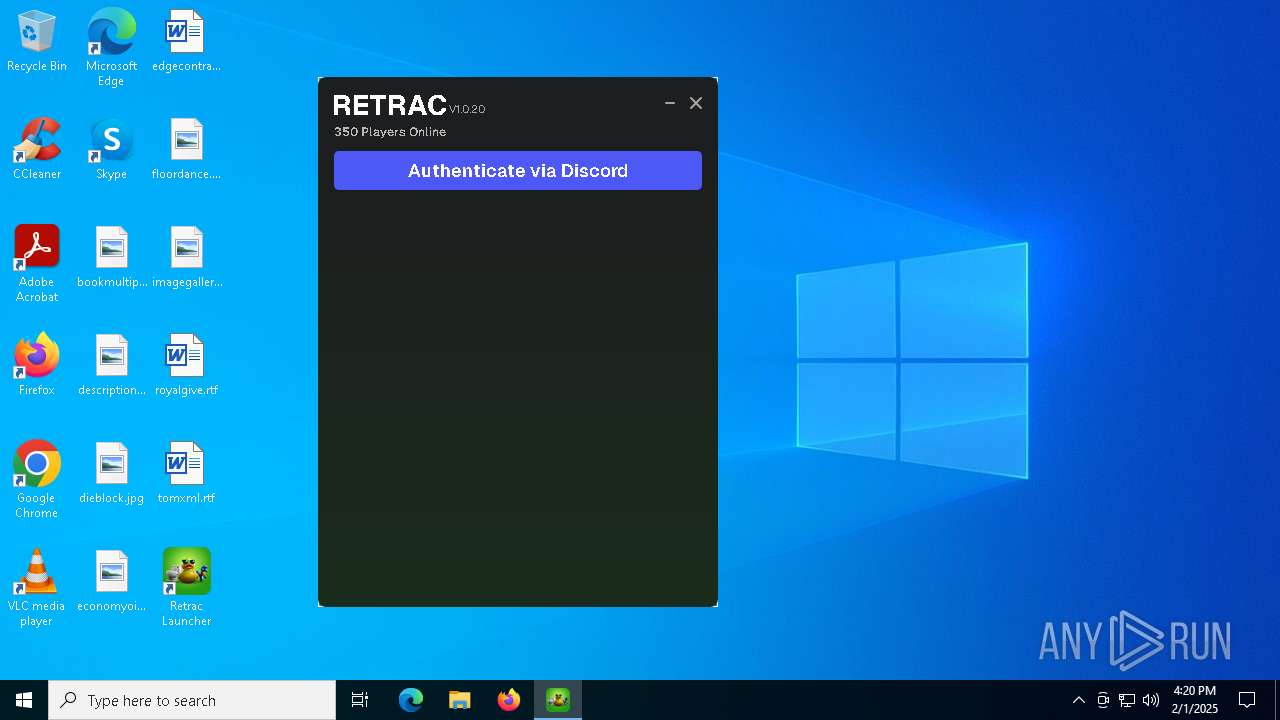
Task: Close the Retrac launcher window
Action: pyautogui.click(x=696, y=103)
